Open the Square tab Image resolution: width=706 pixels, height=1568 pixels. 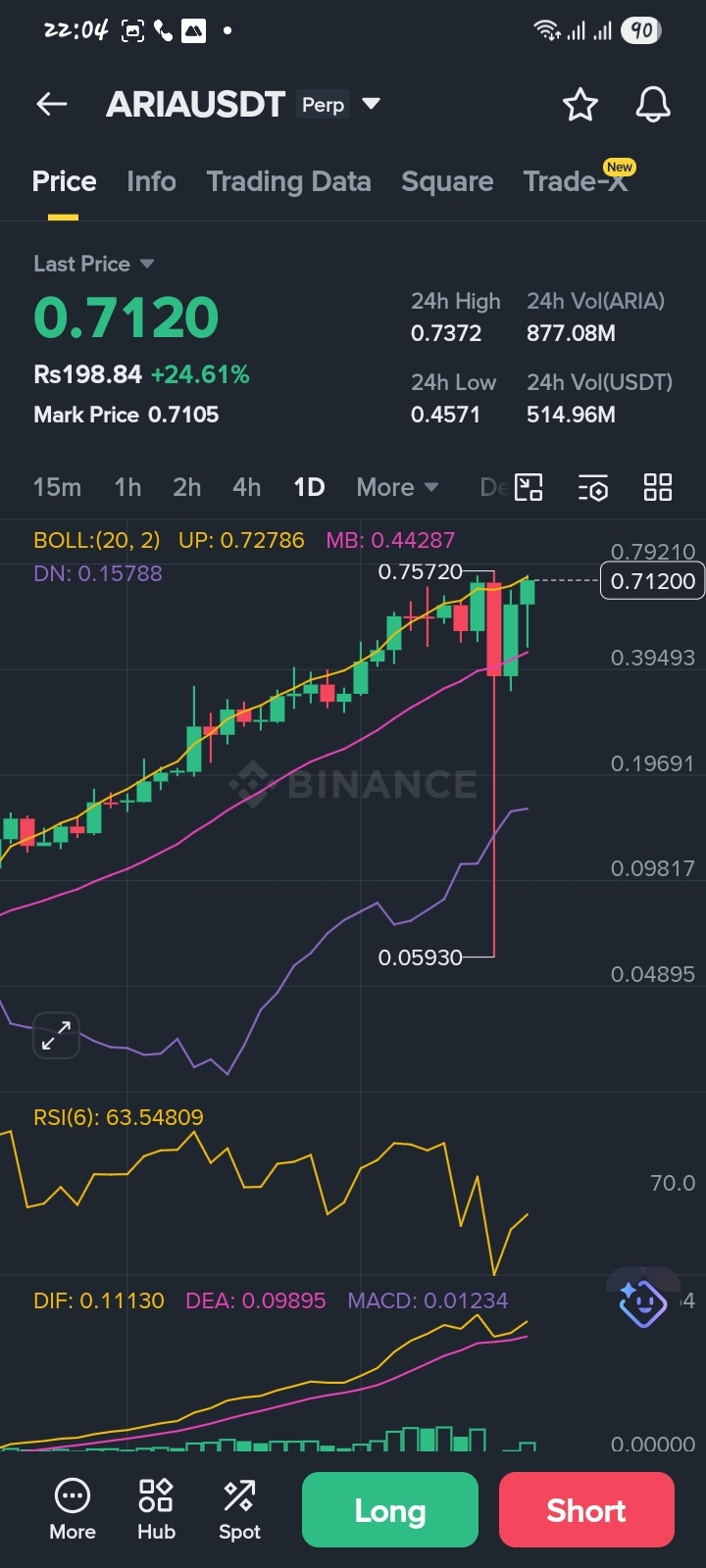447,181
